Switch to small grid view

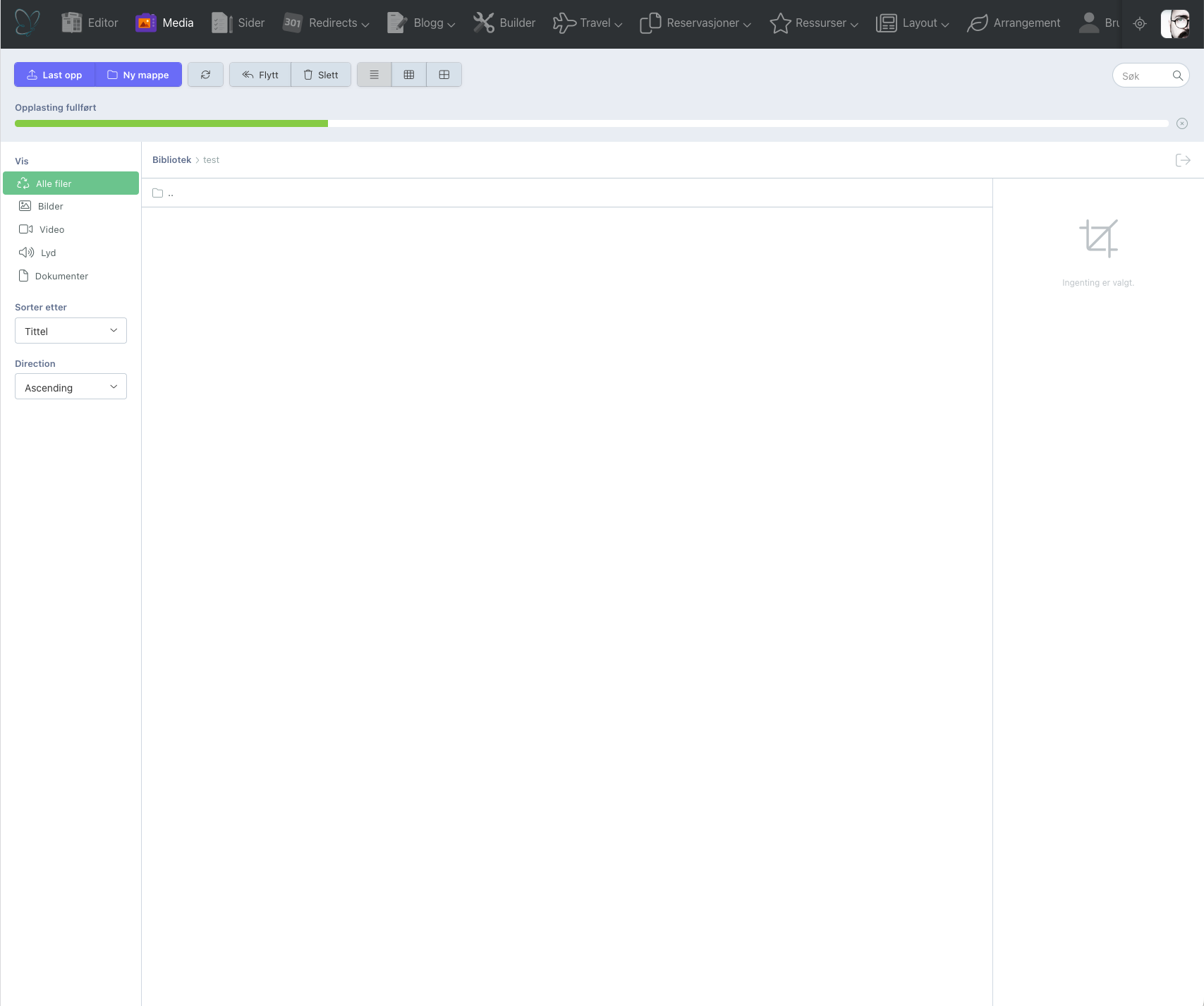point(409,75)
